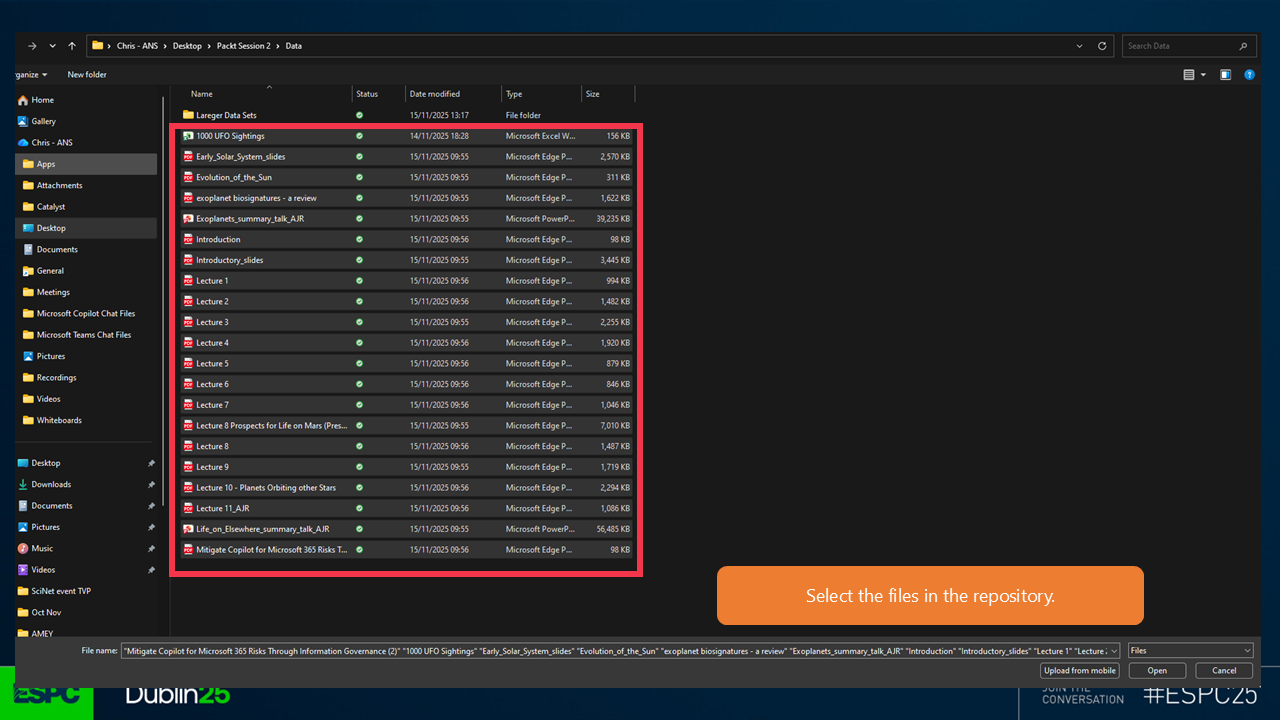Click the PDF icon beside Lecture 5

coord(188,364)
